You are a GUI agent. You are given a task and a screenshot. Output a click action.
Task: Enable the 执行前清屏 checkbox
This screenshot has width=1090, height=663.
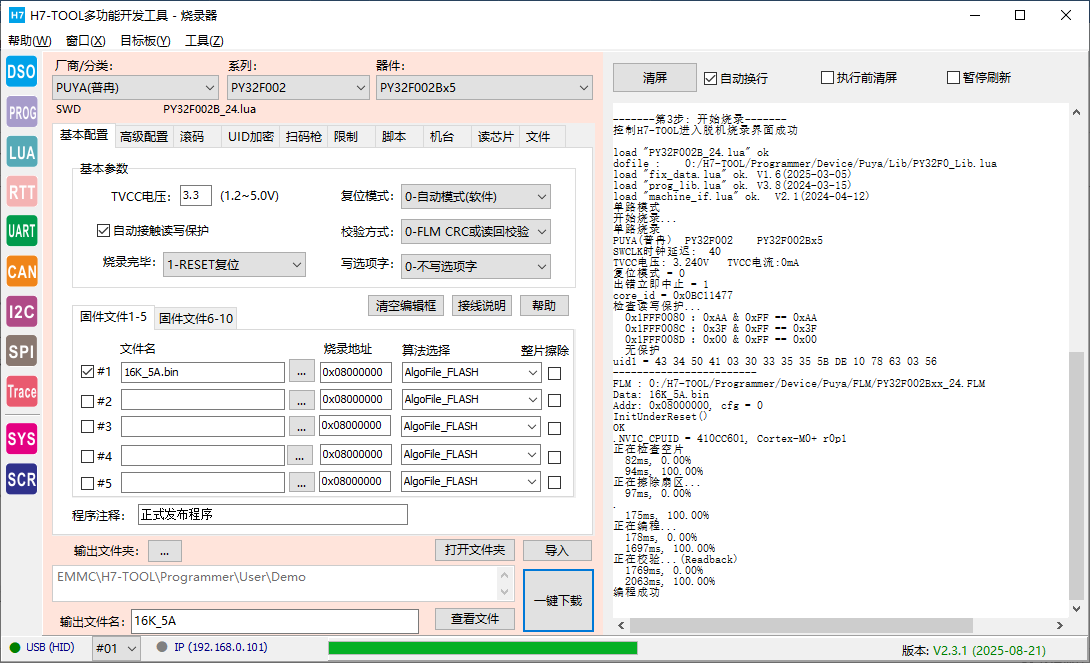pyautogui.click(x=827, y=78)
